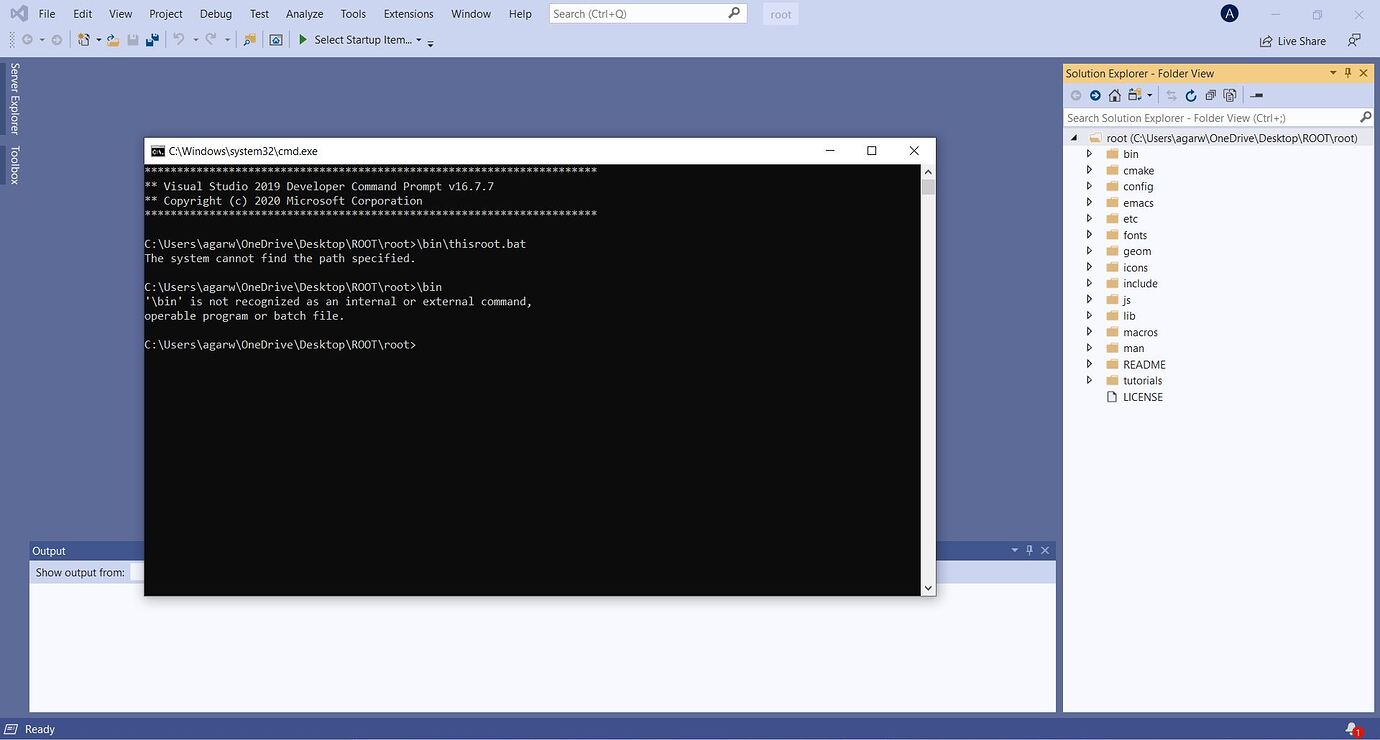The image size is (1380, 740).
Task: Open the Find in Files tool
Action: point(250,40)
